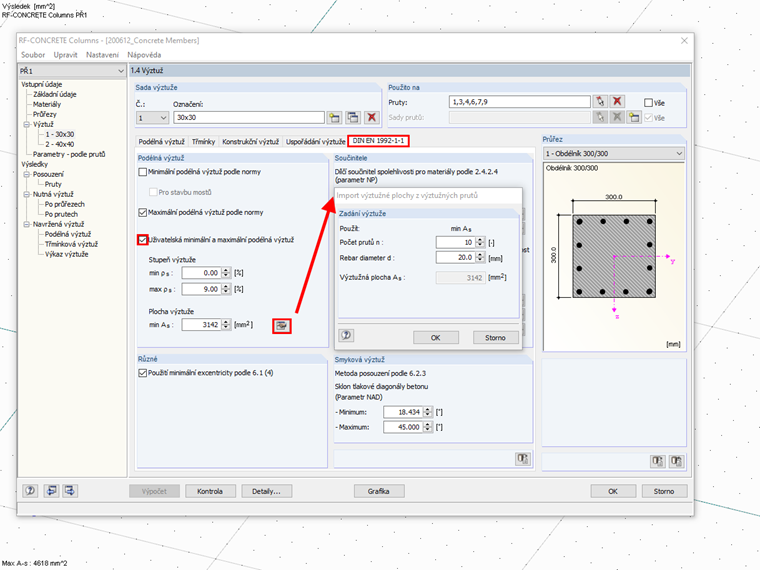
Task: Open cross-section dropdown 1 - Obdélník 300/300
Action: (x=680, y=154)
